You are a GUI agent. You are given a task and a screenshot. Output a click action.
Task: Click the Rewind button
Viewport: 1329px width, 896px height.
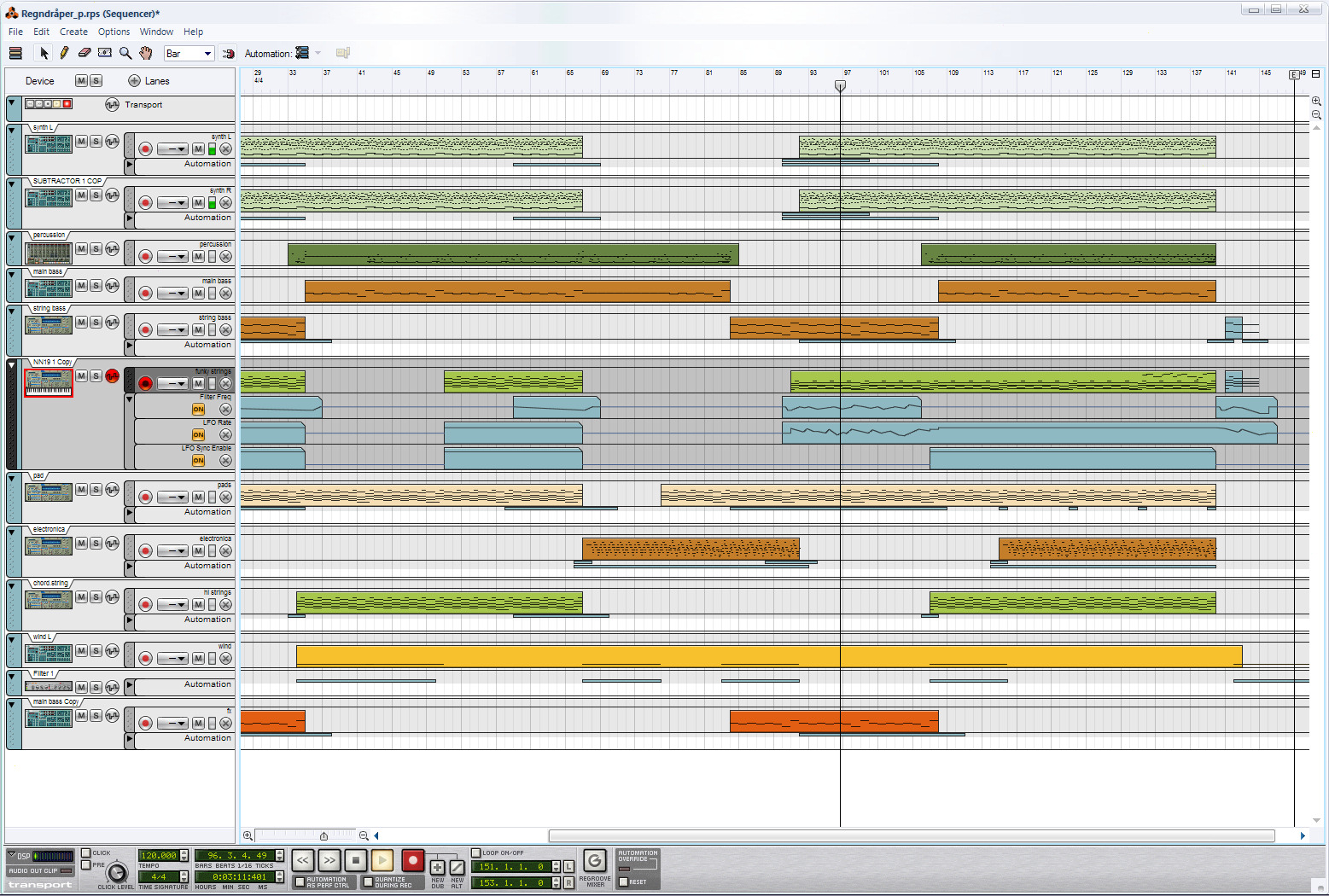[303, 860]
